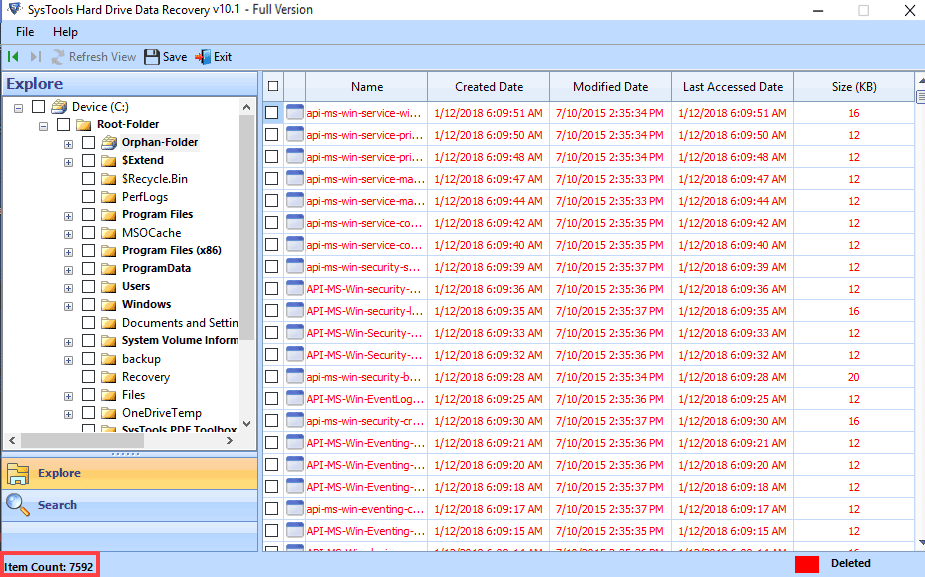The image size is (925, 577).
Task: Switch to the Explore pane tab
Action: pos(130,473)
